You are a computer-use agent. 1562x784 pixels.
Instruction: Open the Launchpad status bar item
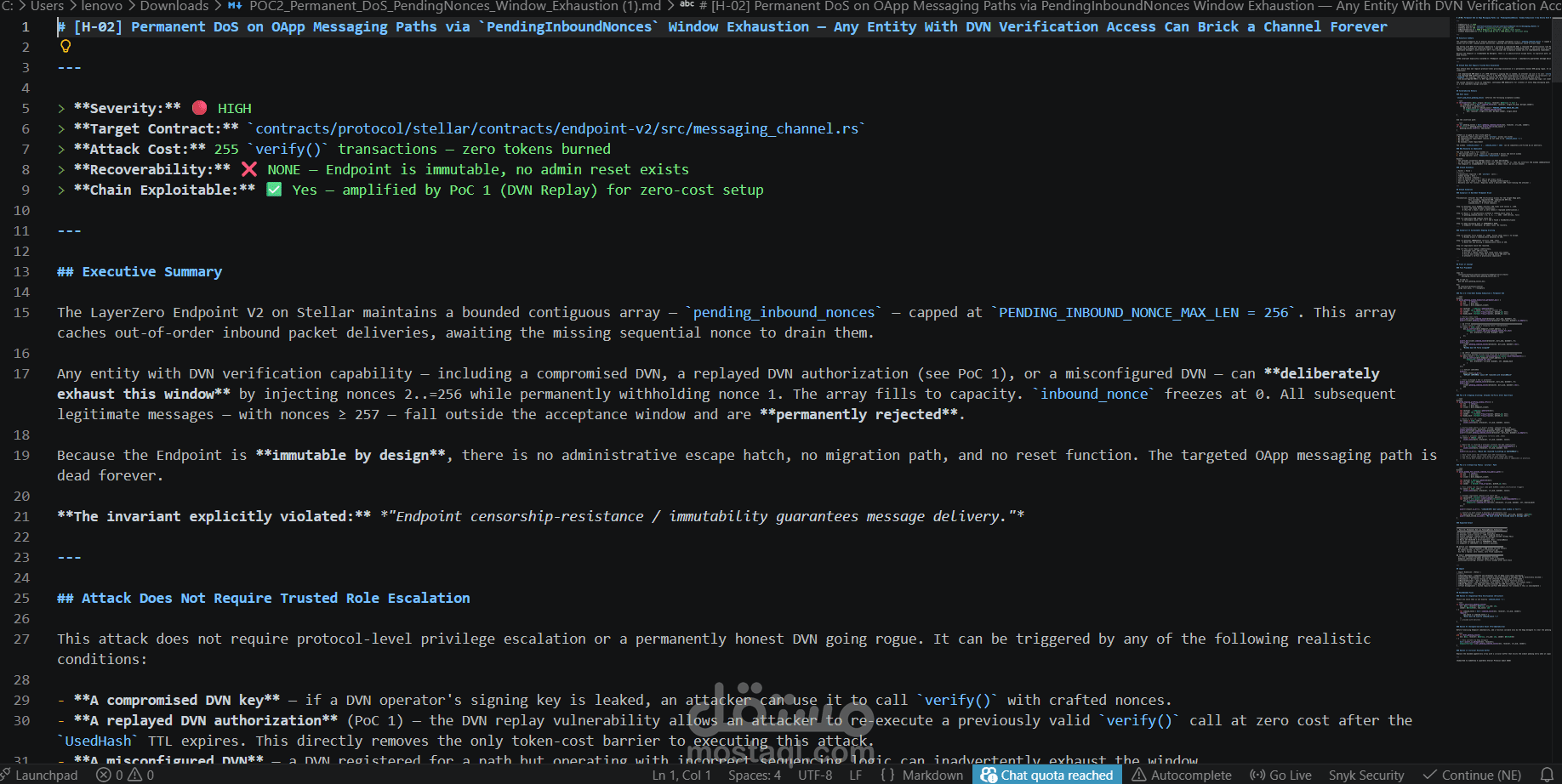click(x=39, y=775)
